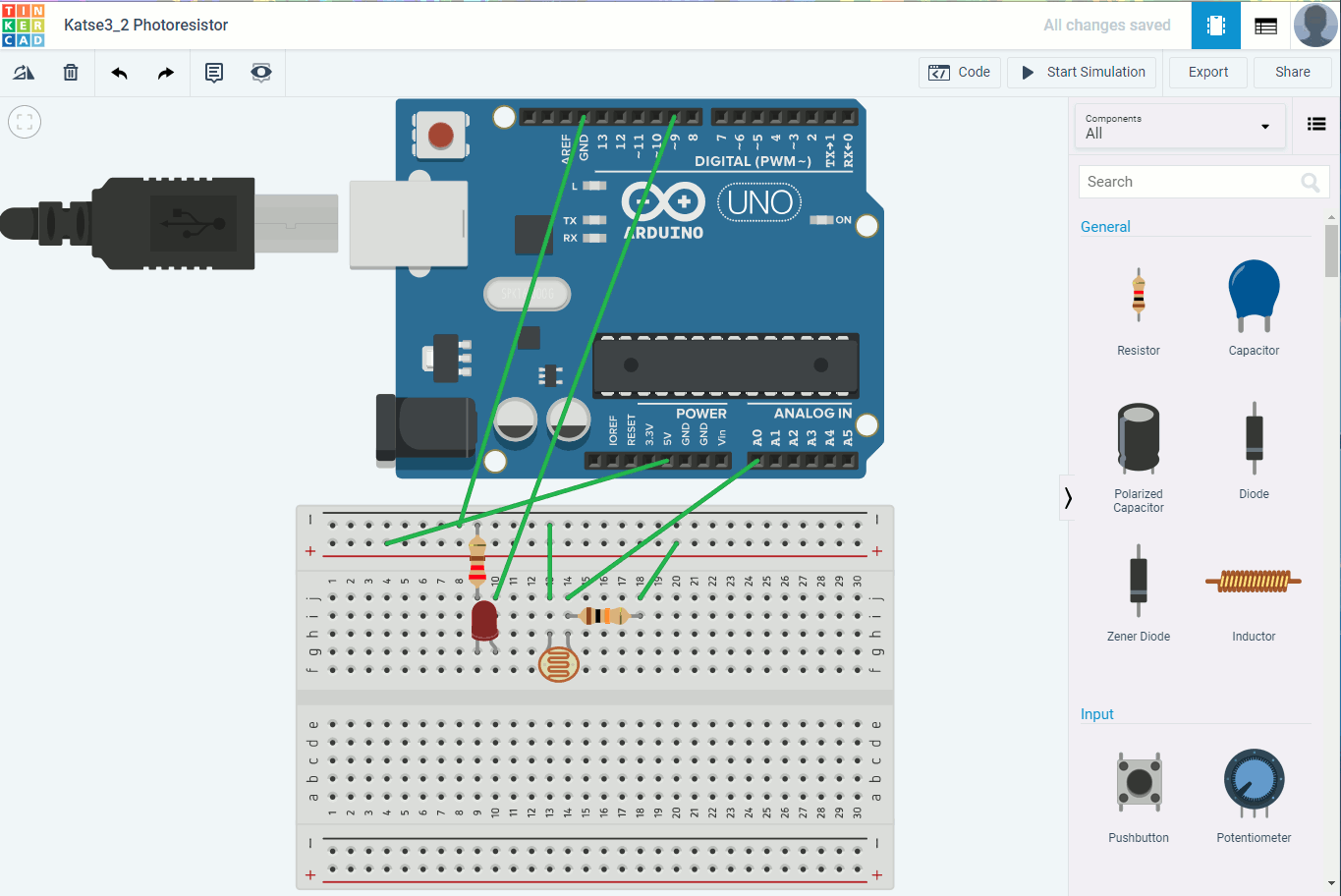Zoom to fit the circuit view
The width and height of the screenshot is (1341, 896).
coord(25,122)
